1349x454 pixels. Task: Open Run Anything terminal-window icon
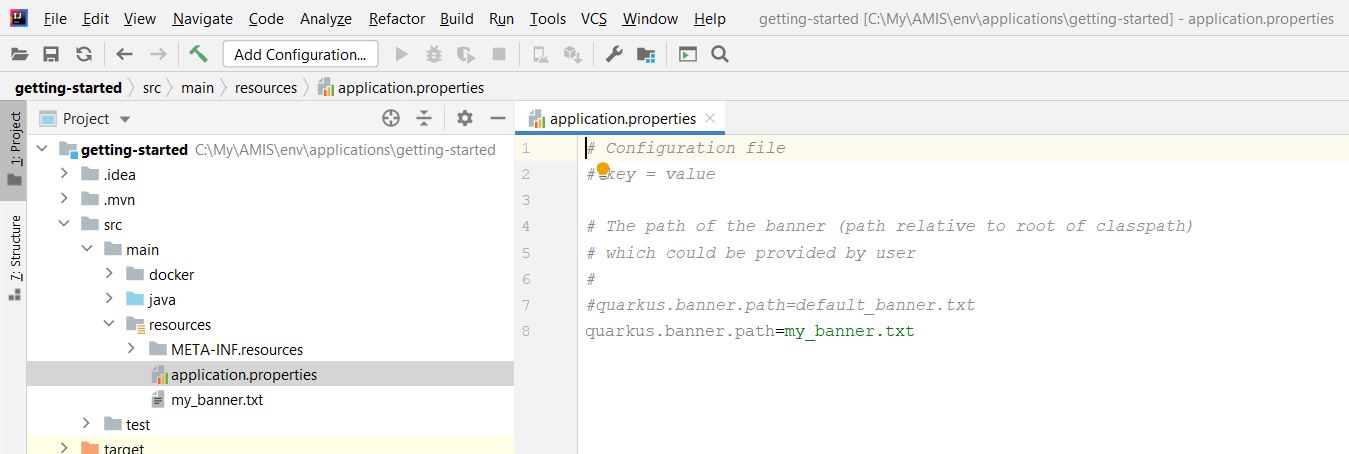click(687, 54)
